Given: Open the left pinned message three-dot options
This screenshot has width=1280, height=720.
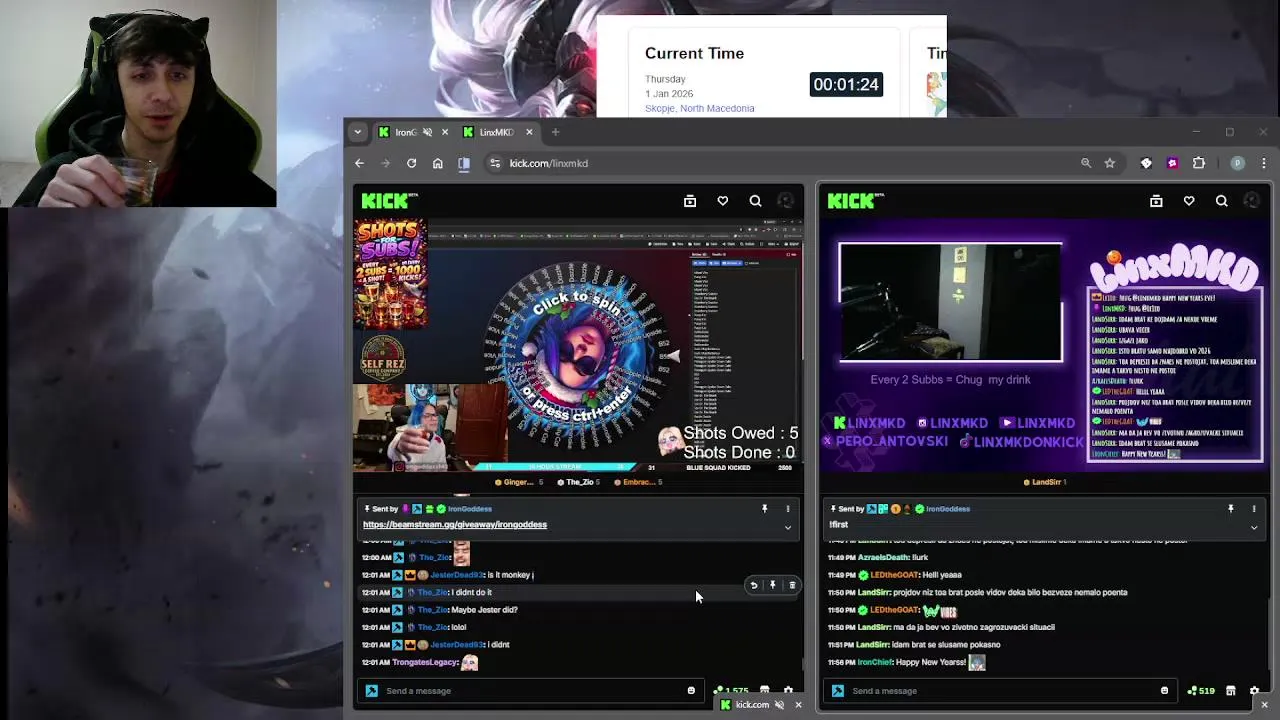Looking at the screenshot, I should click(787, 509).
